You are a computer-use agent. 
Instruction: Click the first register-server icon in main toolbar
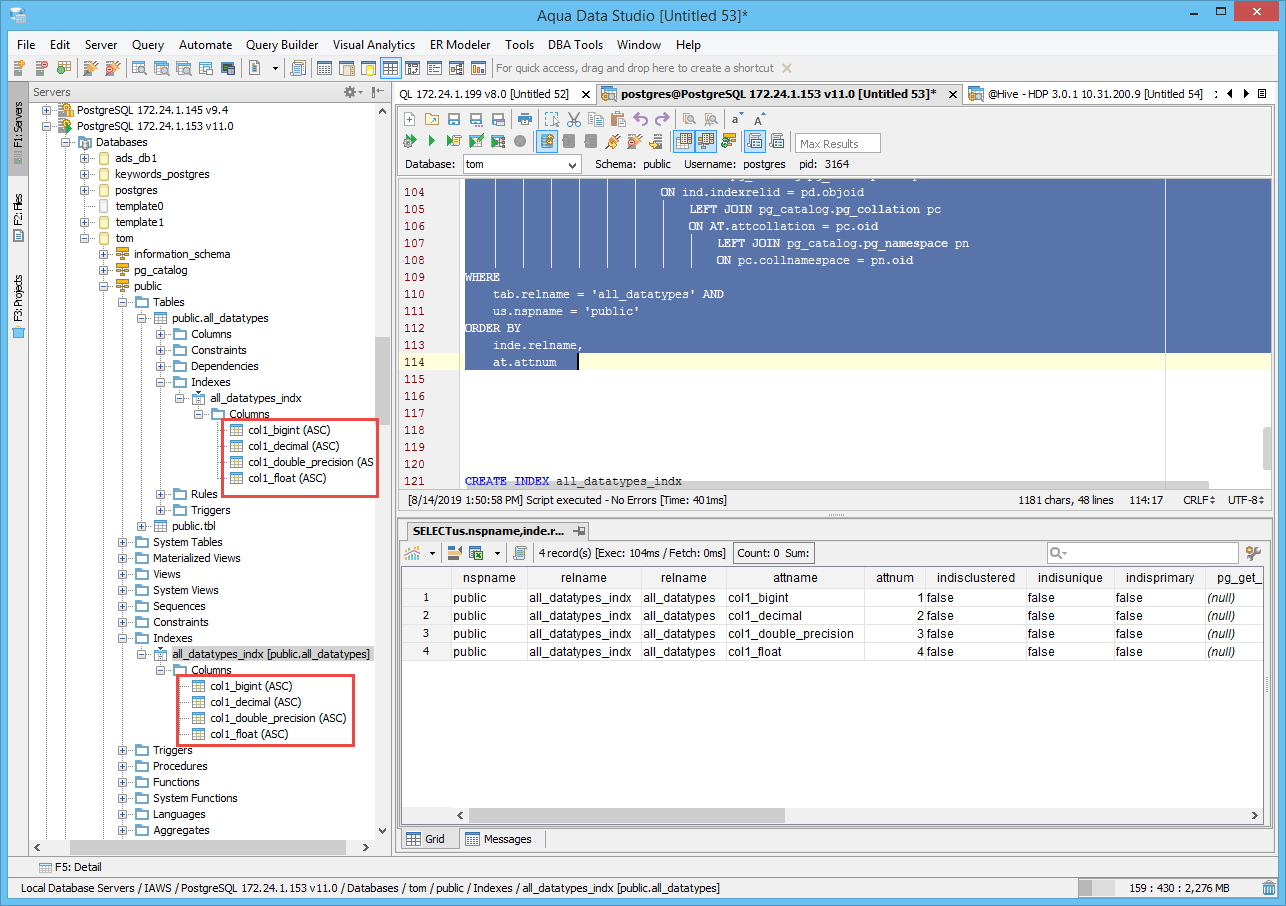tap(20, 68)
